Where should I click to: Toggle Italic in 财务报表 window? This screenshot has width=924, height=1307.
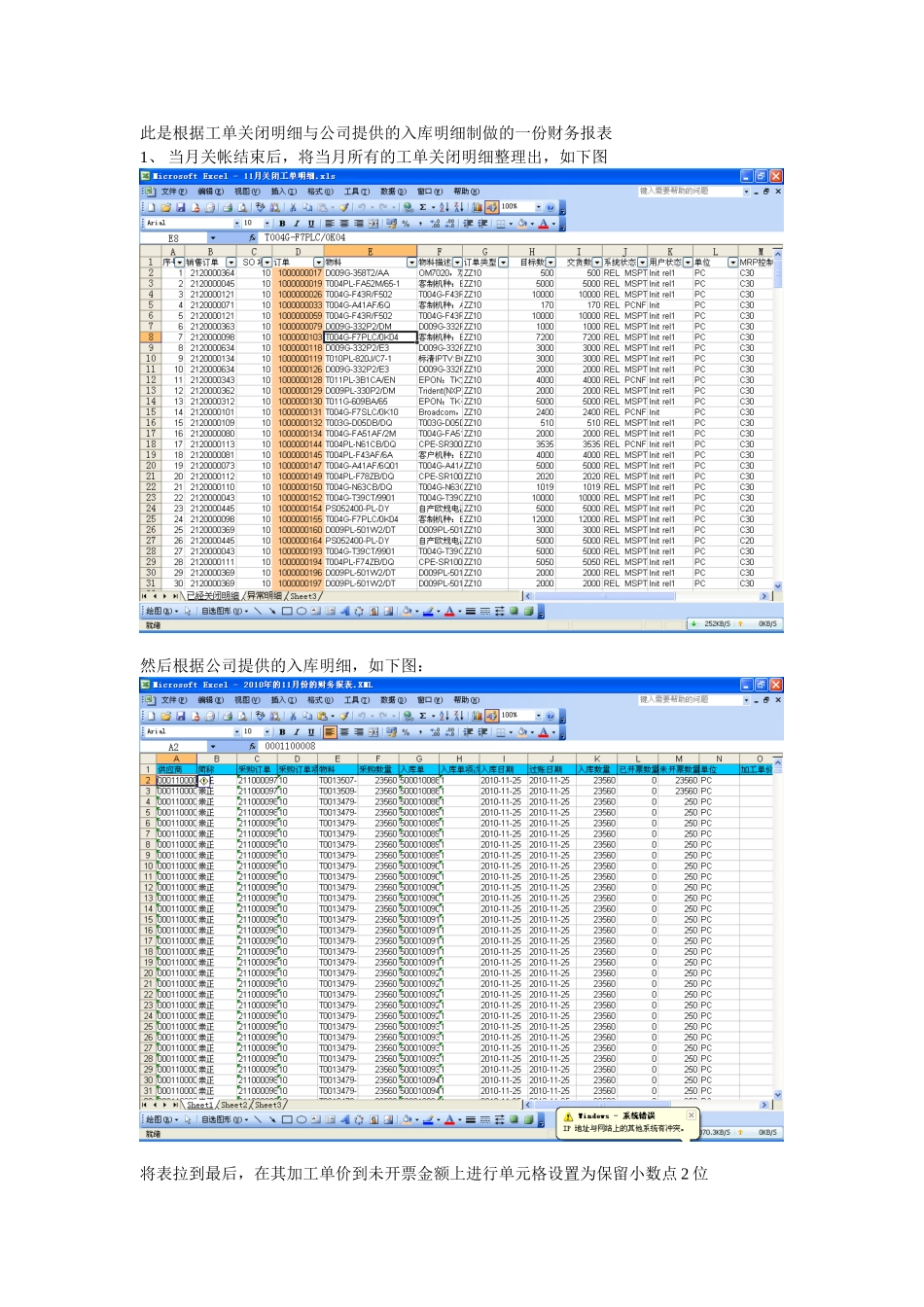point(297,732)
